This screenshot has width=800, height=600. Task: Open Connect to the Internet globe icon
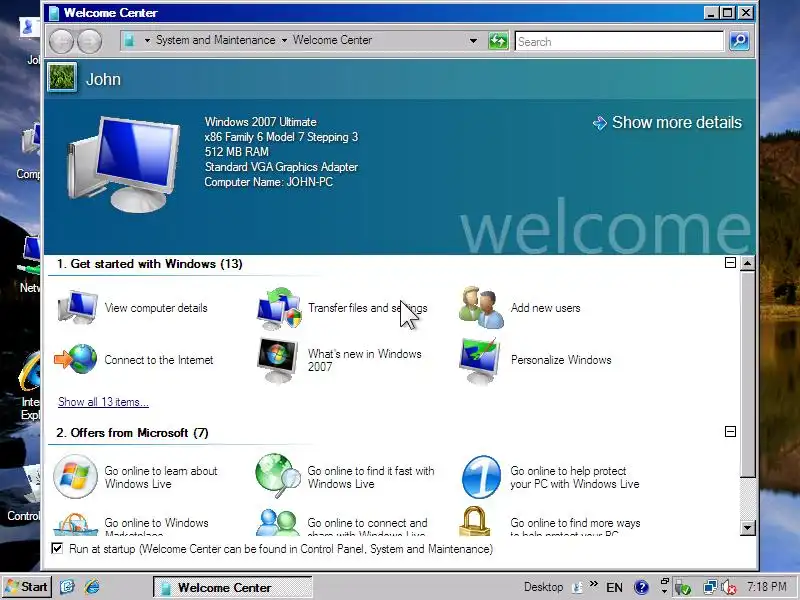(76, 359)
